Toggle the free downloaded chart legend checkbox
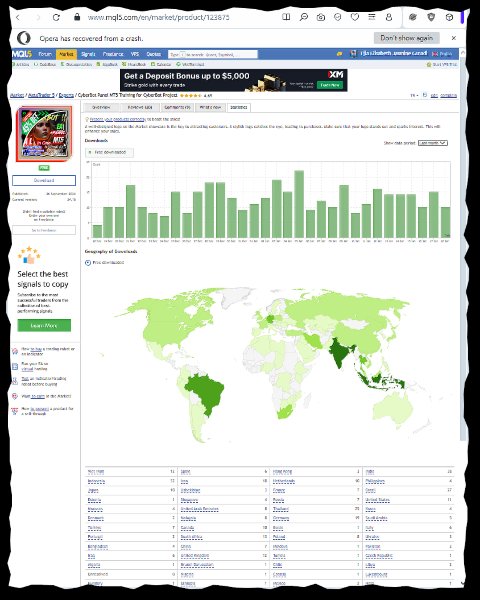 [90, 152]
